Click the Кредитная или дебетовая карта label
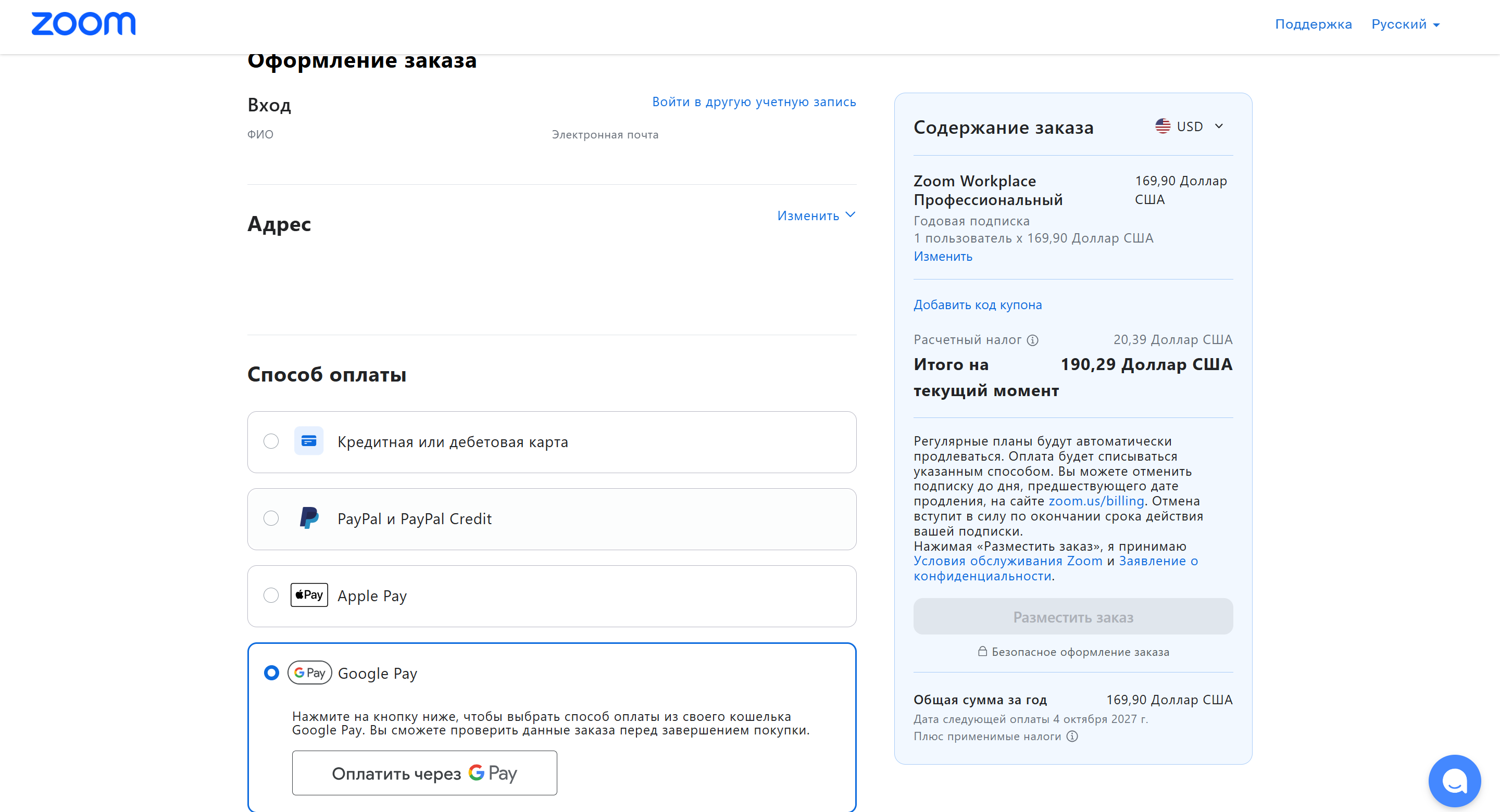The height and width of the screenshot is (812, 1500). click(x=453, y=442)
